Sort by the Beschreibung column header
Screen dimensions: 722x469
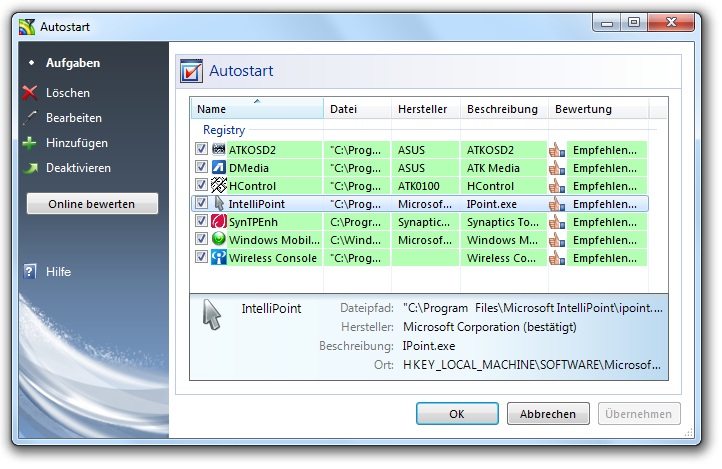point(504,109)
